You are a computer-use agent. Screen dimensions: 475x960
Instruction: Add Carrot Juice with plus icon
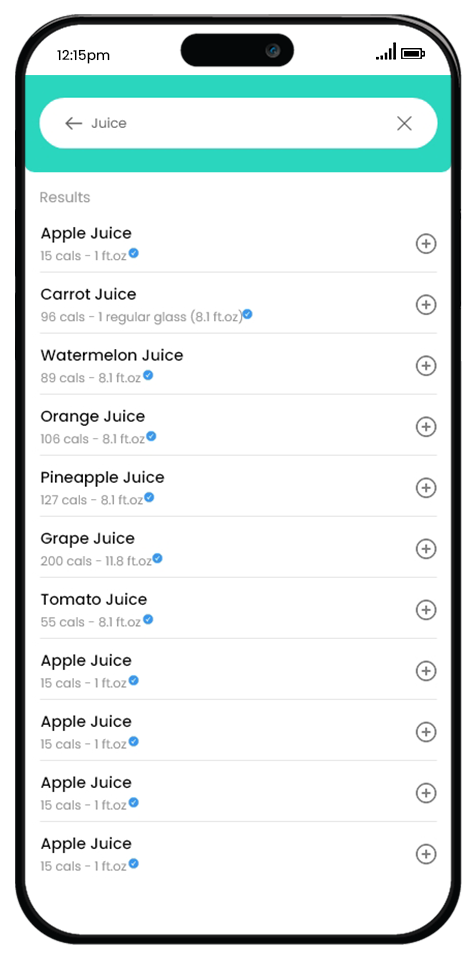click(426, 305)
